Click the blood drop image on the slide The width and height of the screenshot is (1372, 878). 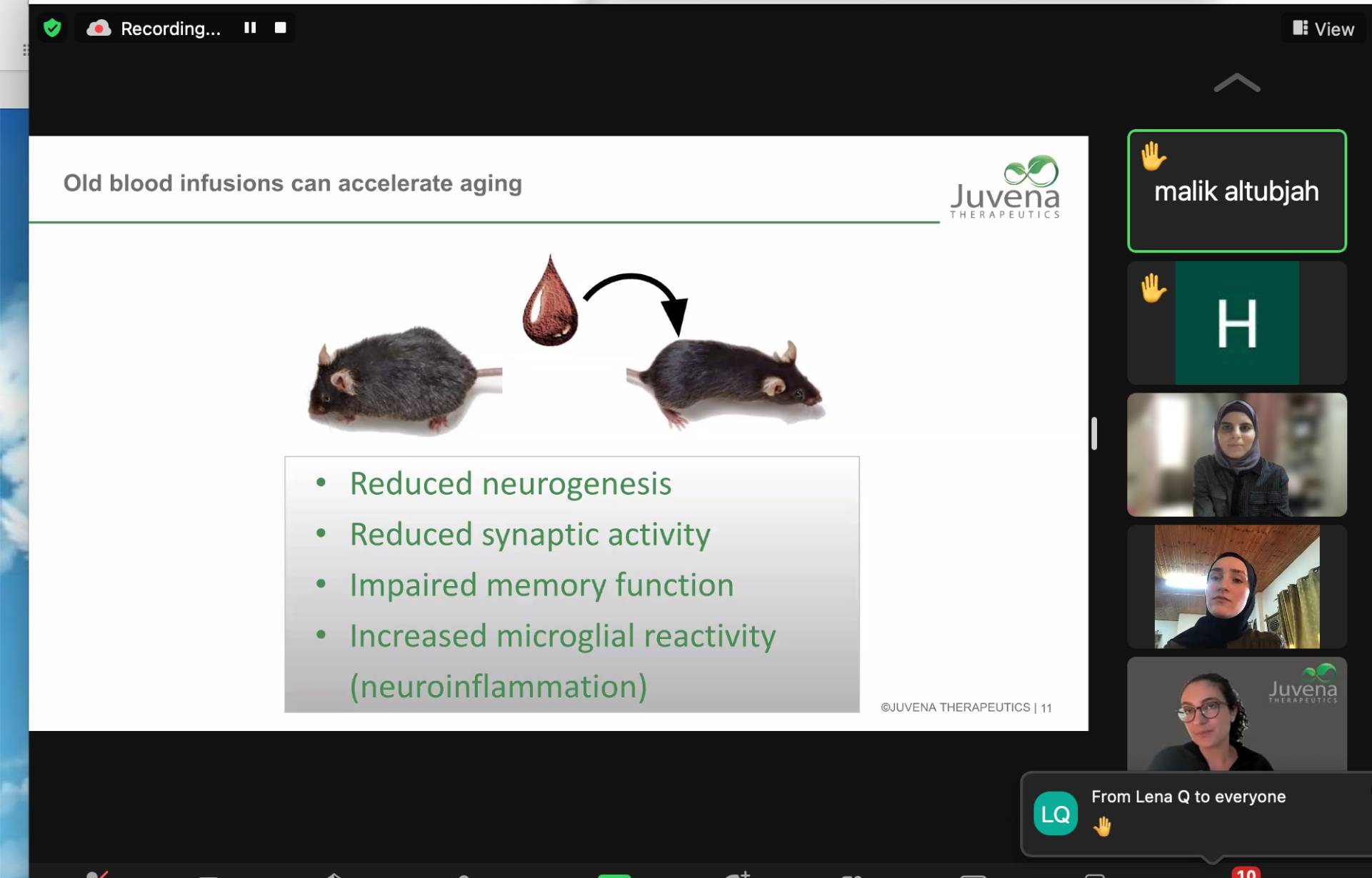point(550,300)
